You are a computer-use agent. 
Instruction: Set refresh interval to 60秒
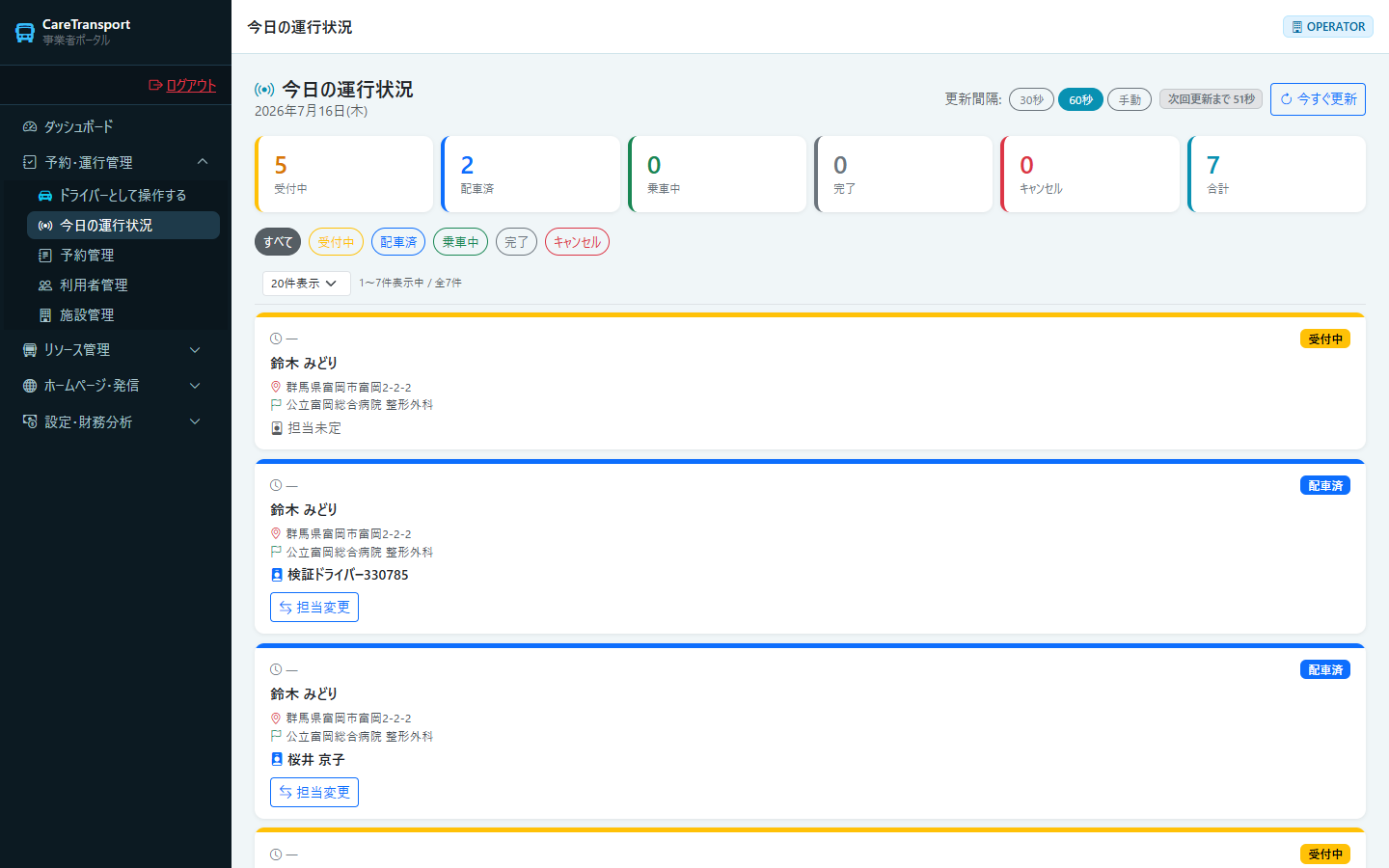click(1080, 99)
